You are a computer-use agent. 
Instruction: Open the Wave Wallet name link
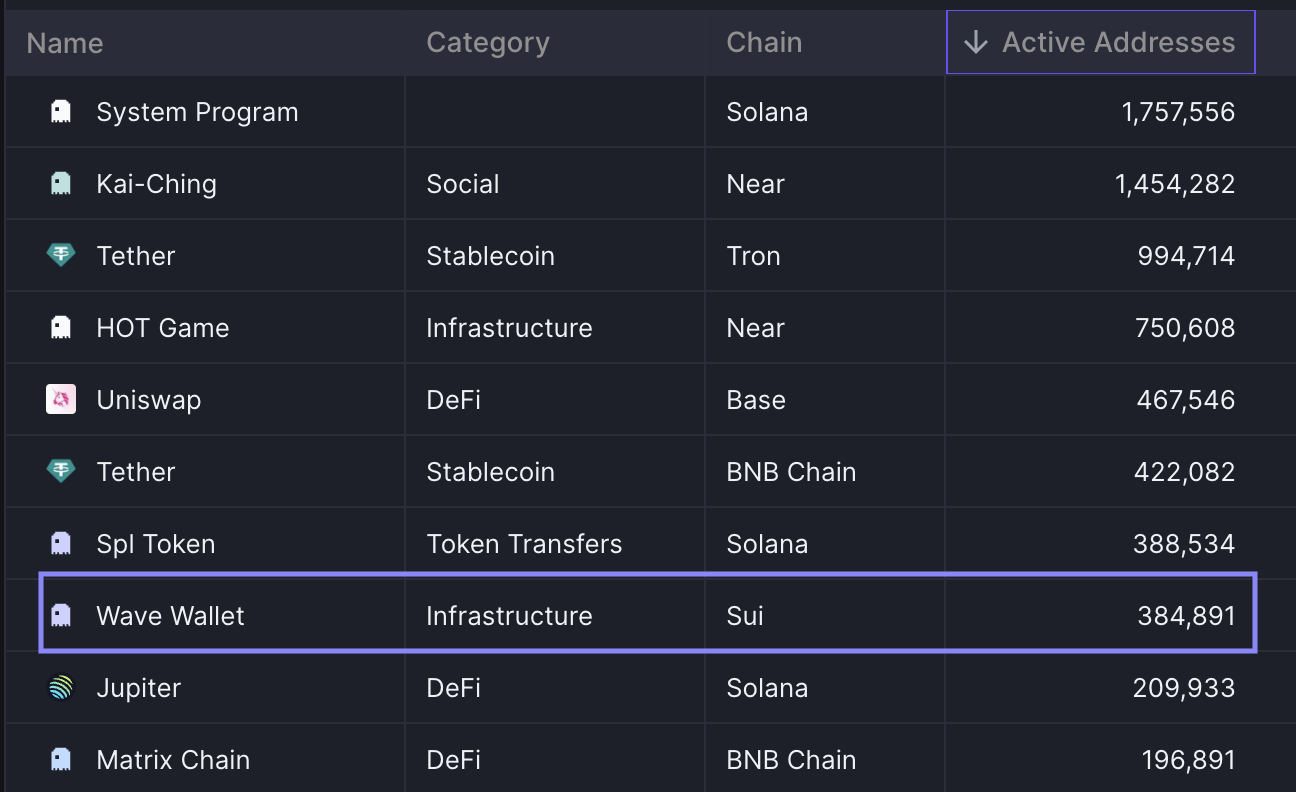170,616
